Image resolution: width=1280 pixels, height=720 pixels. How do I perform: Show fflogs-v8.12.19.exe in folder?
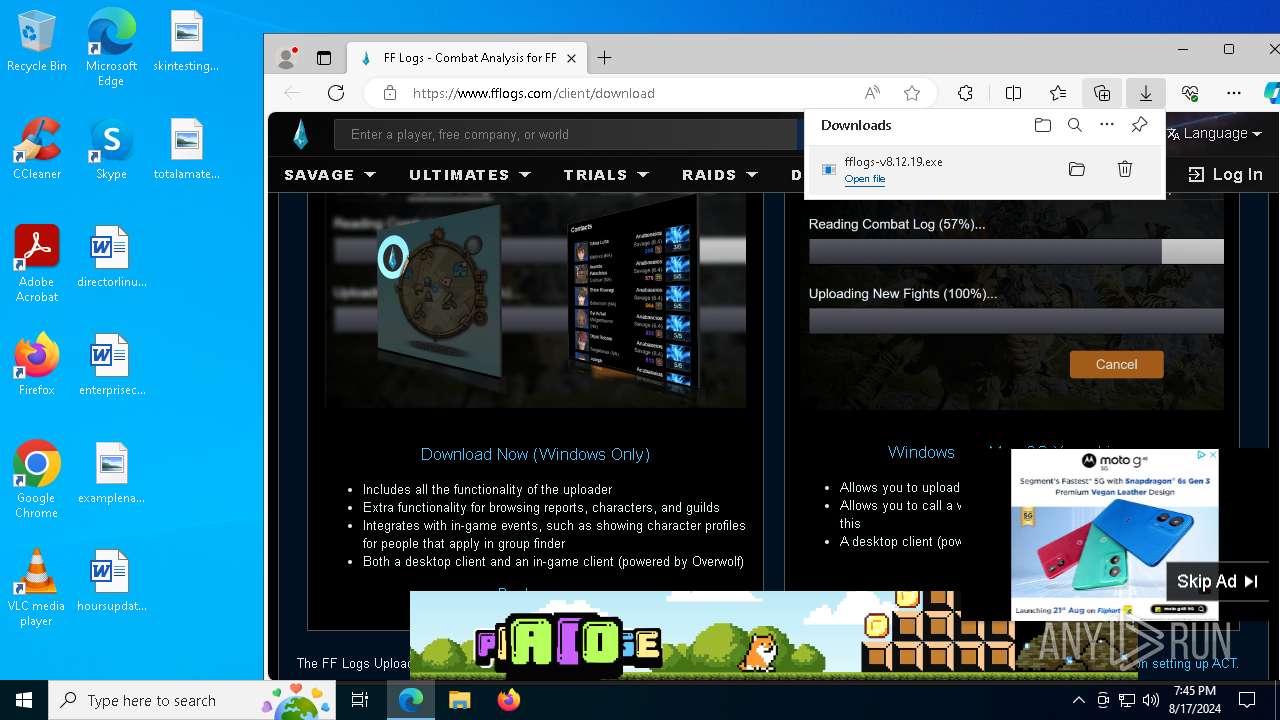[x=1077, y=169]
